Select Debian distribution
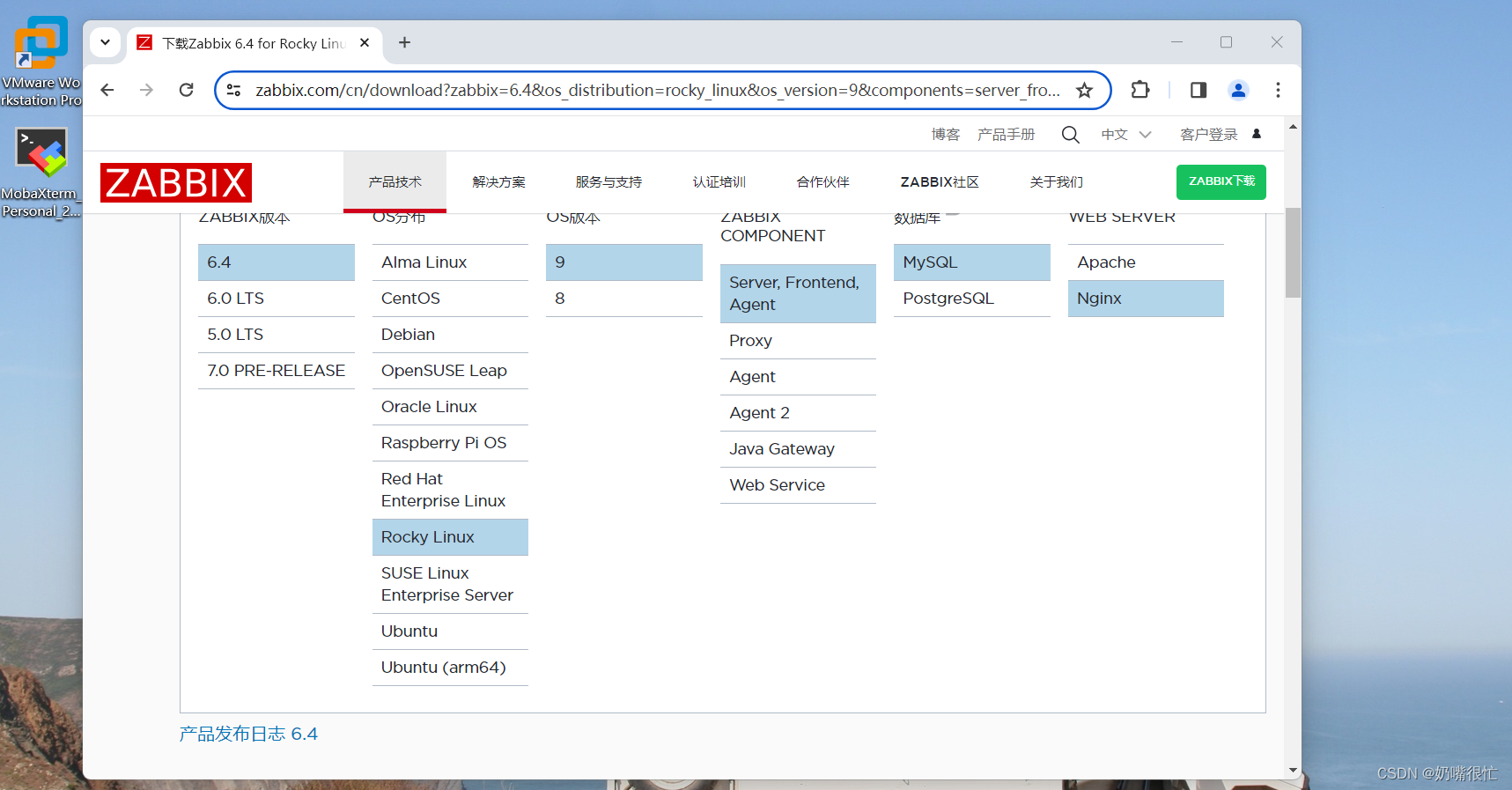1512x790 pixels. [x=450, y=335]
